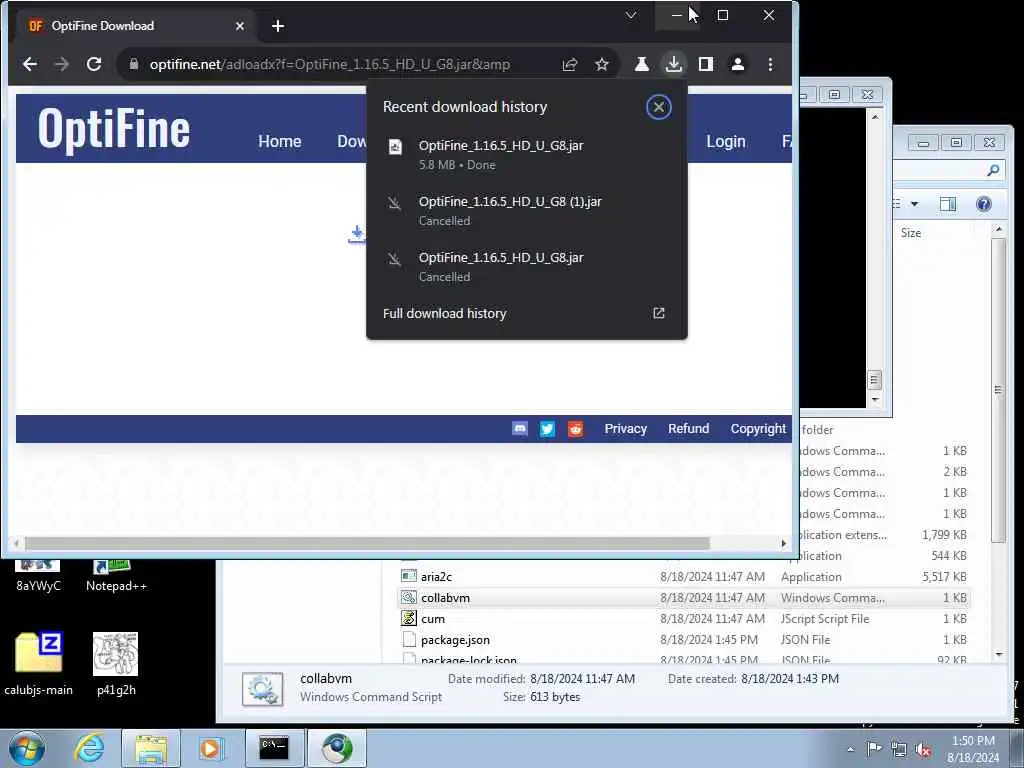Toggle the downloads toolbar icon

pyautogui.click(x=673, y=64)
